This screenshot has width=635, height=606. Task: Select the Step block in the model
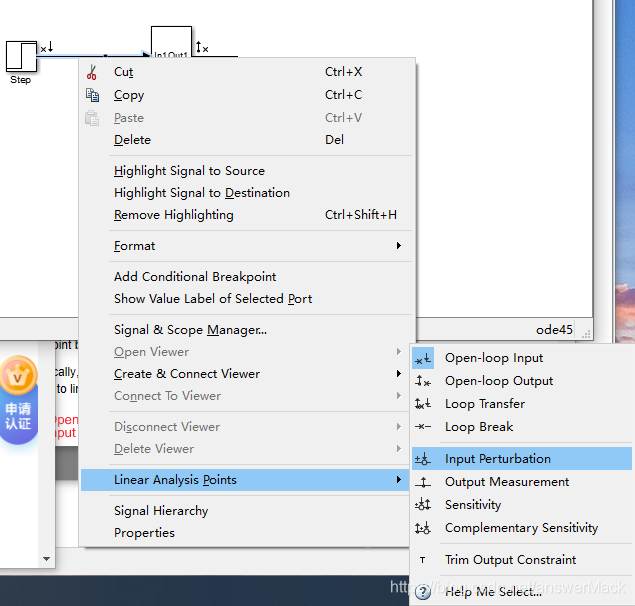tap(21, 56)
